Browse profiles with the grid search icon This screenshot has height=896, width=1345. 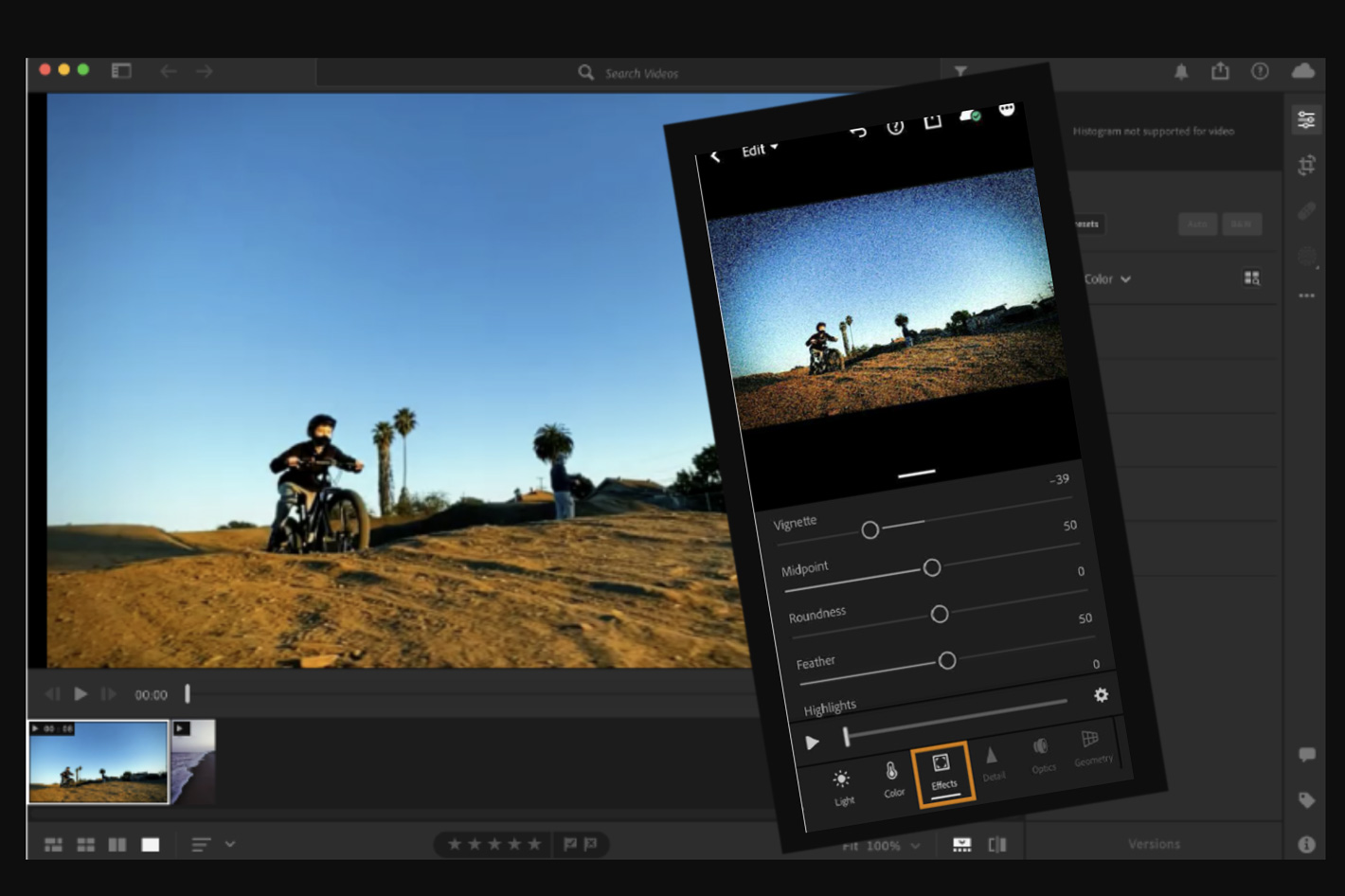(1252, 278)
